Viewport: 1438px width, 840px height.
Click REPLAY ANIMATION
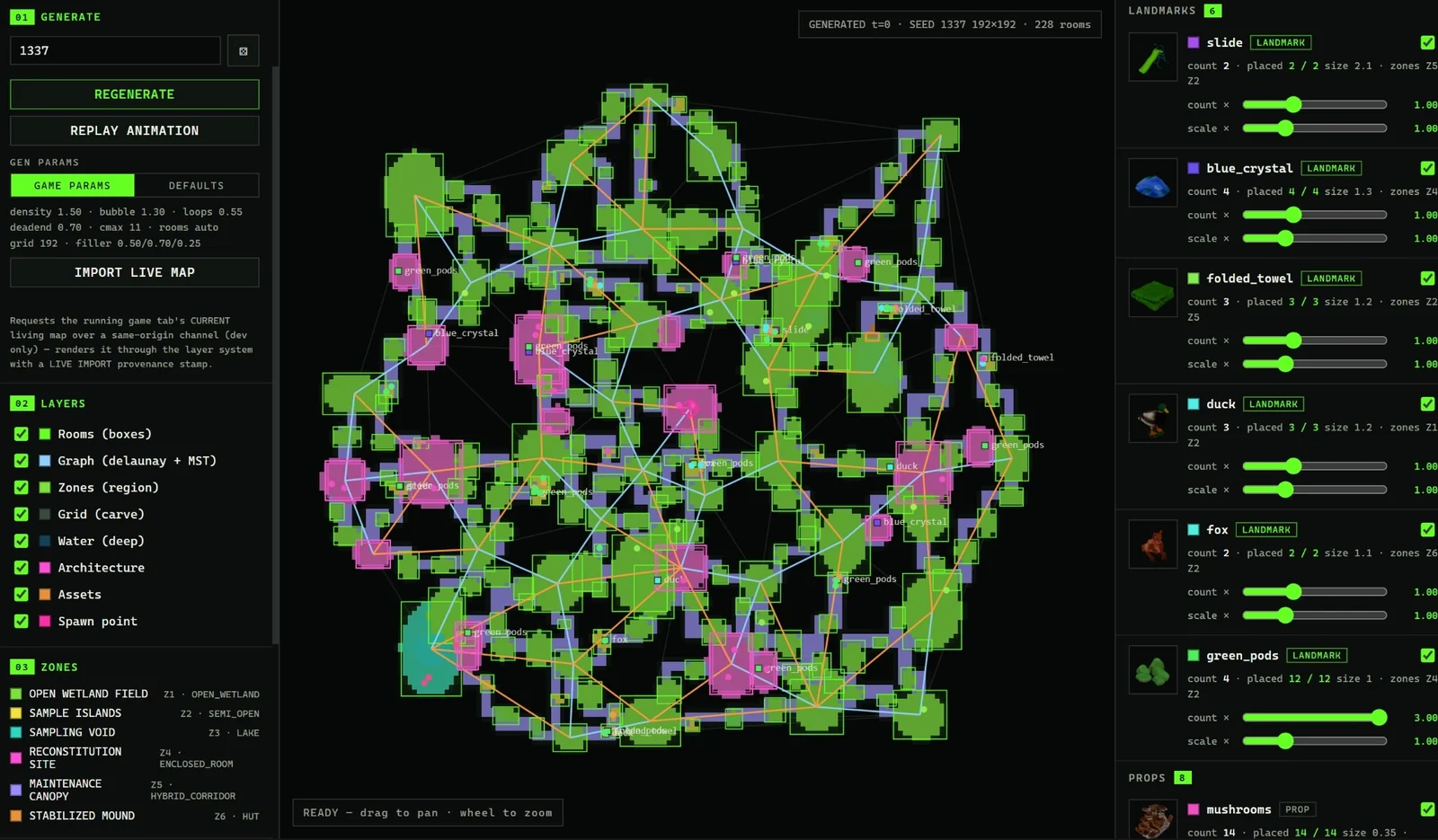tap(135, 131)
